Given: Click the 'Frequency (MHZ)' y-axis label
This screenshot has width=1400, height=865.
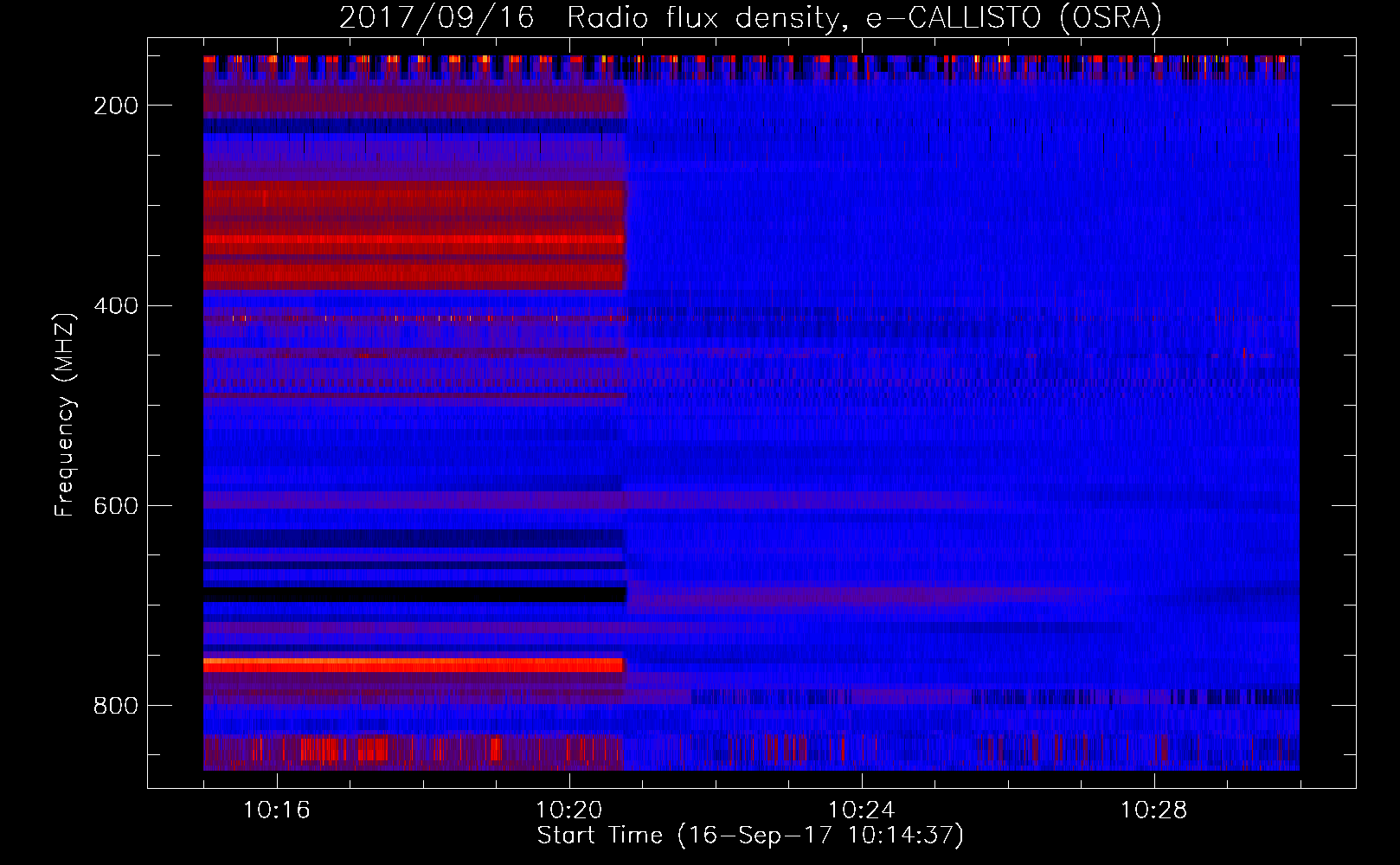Looking at the screenshot, I should (65, 414).
